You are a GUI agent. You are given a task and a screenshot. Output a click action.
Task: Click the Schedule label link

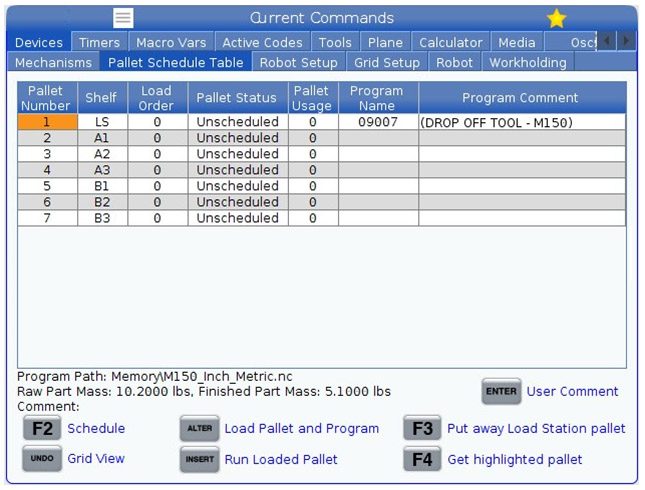click(x=96, y=428)
